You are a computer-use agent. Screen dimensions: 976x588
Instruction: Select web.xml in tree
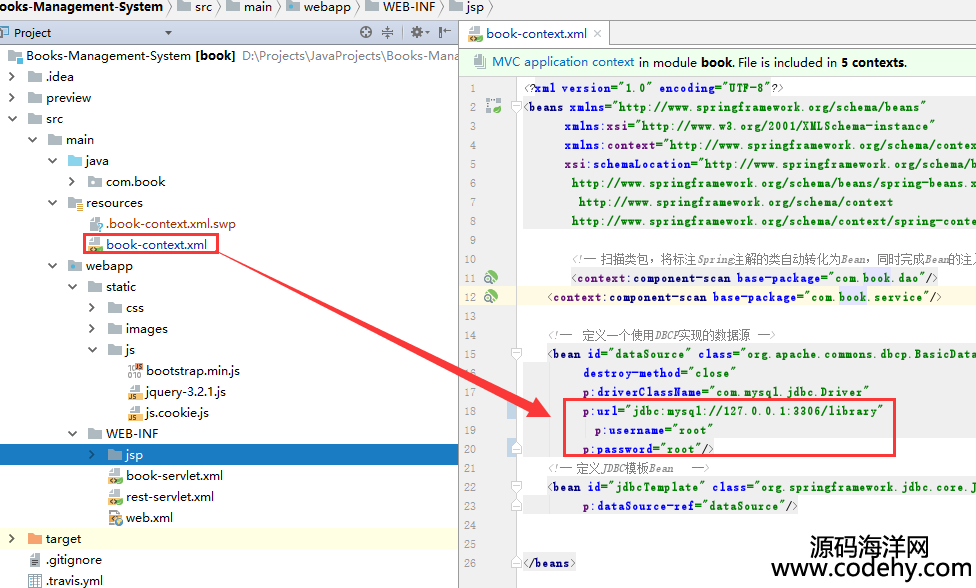(x=141, y=518)
